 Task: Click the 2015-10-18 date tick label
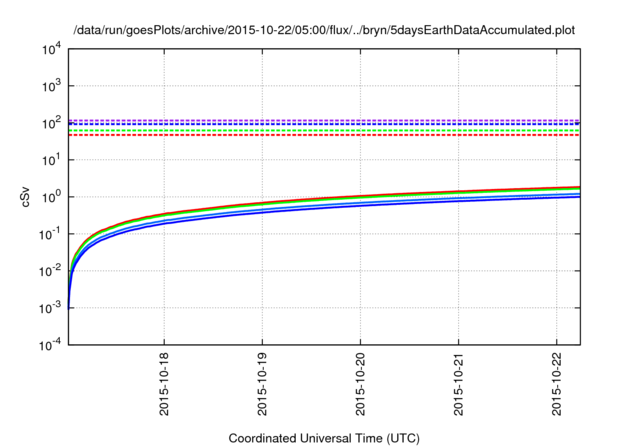tap(164, 384)
